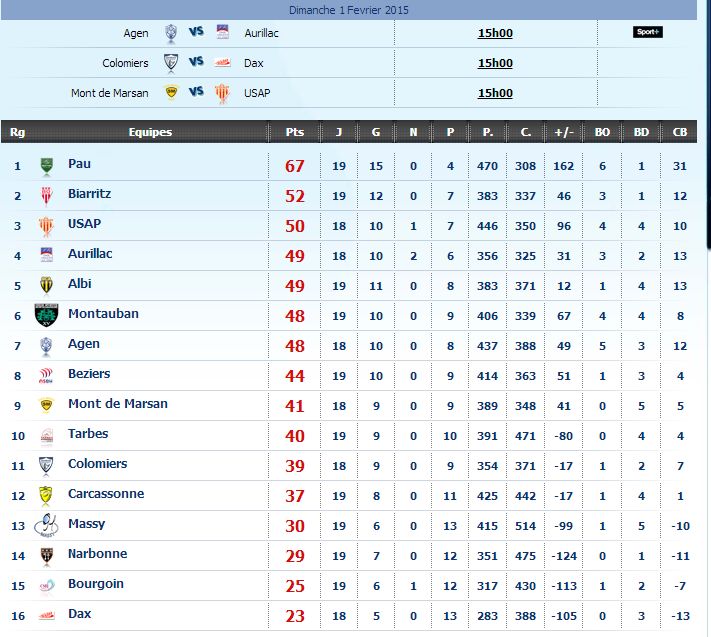Open 15h00 link for Mont de Marsan match
Image resolution: width=711 pixels, height=637 pixels.
click(x=495, y=93)
